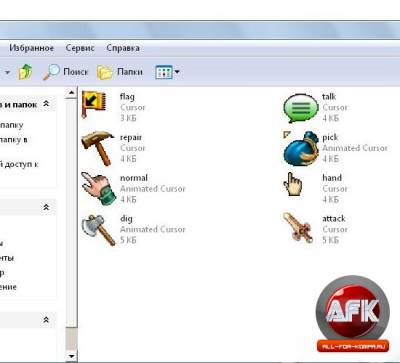Open the Избранное menu

(x=31, y=48)
